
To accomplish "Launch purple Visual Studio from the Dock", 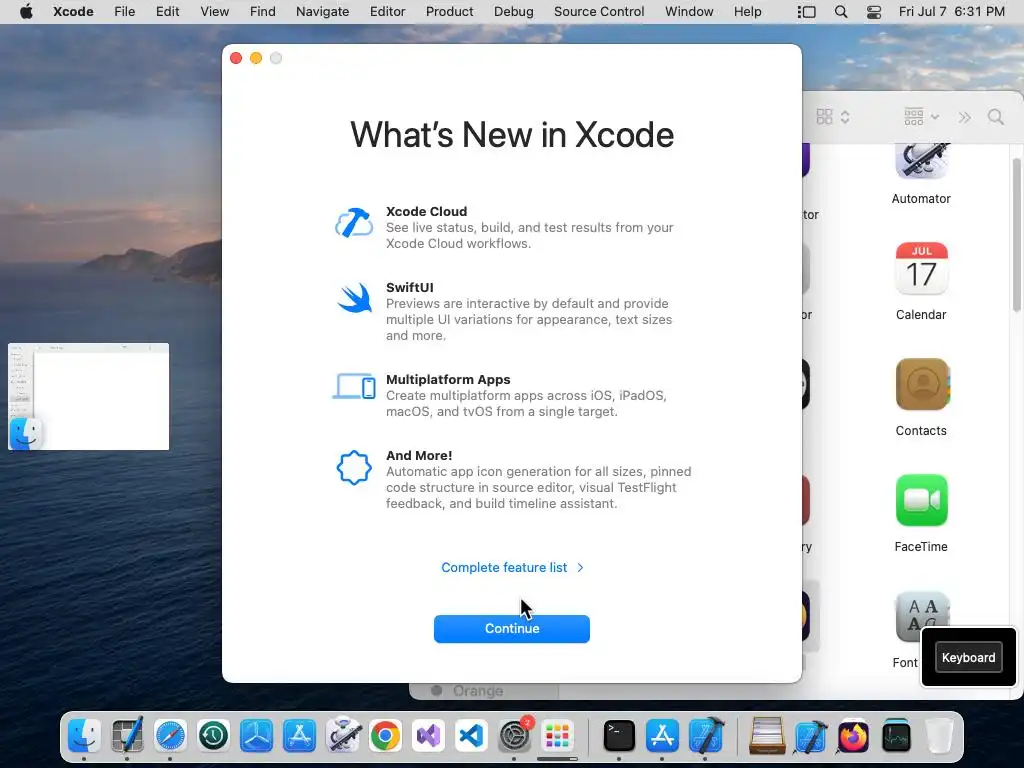I will pyautogui.click(x=428, y=736).
